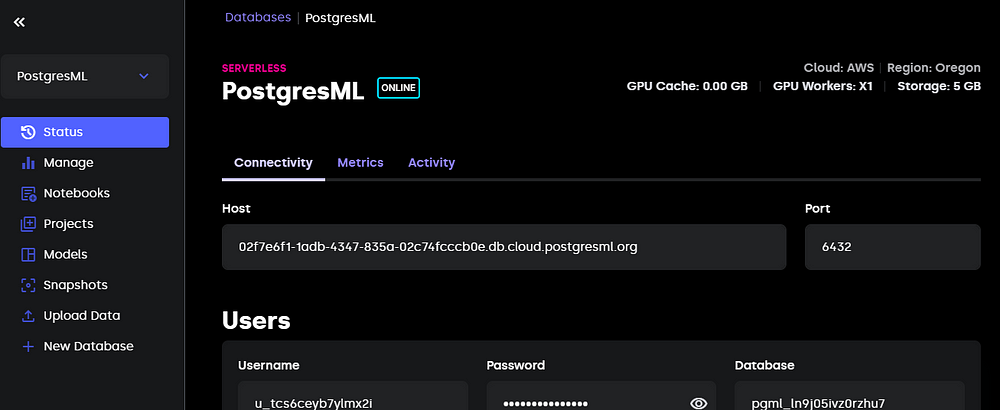
Task: Open Notebooks from the sidebar
Action: 76,193
